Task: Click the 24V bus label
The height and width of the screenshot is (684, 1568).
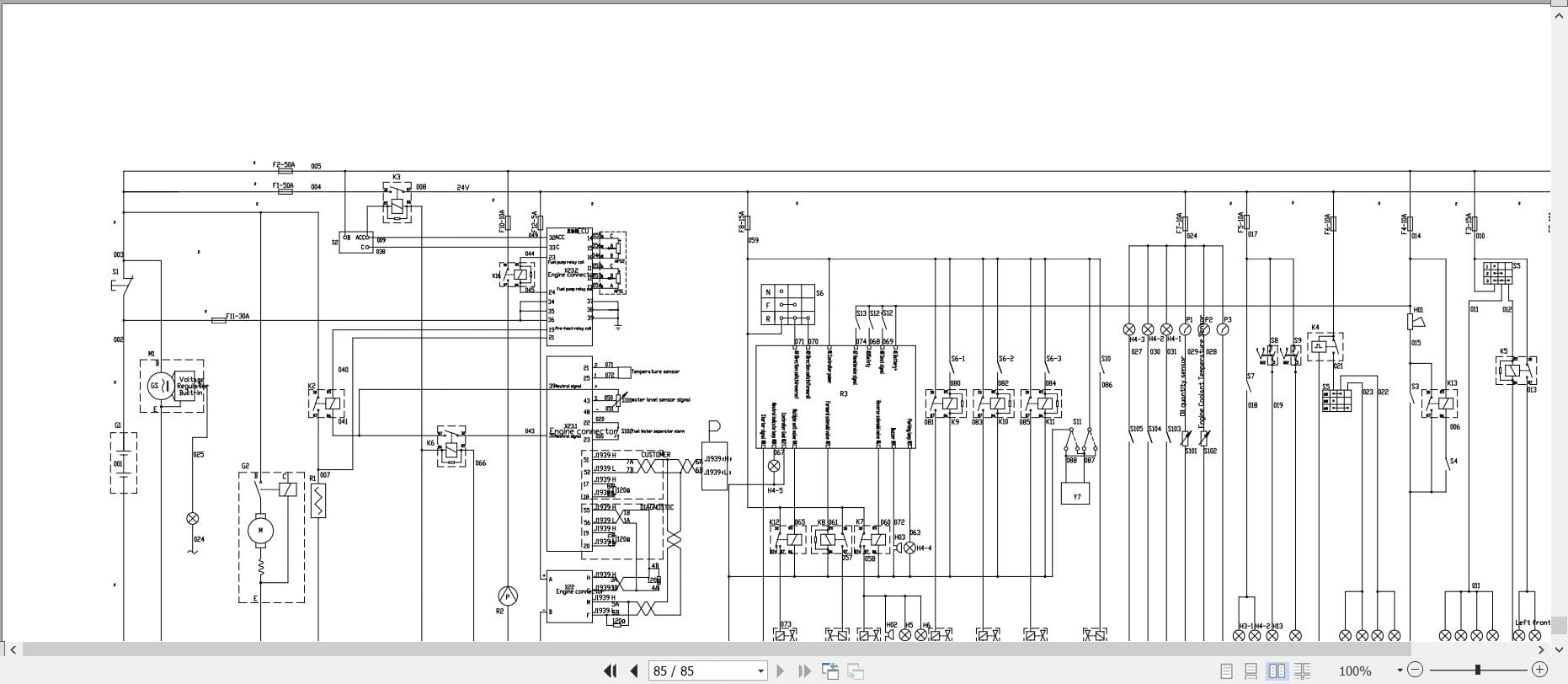Action: 463,188
